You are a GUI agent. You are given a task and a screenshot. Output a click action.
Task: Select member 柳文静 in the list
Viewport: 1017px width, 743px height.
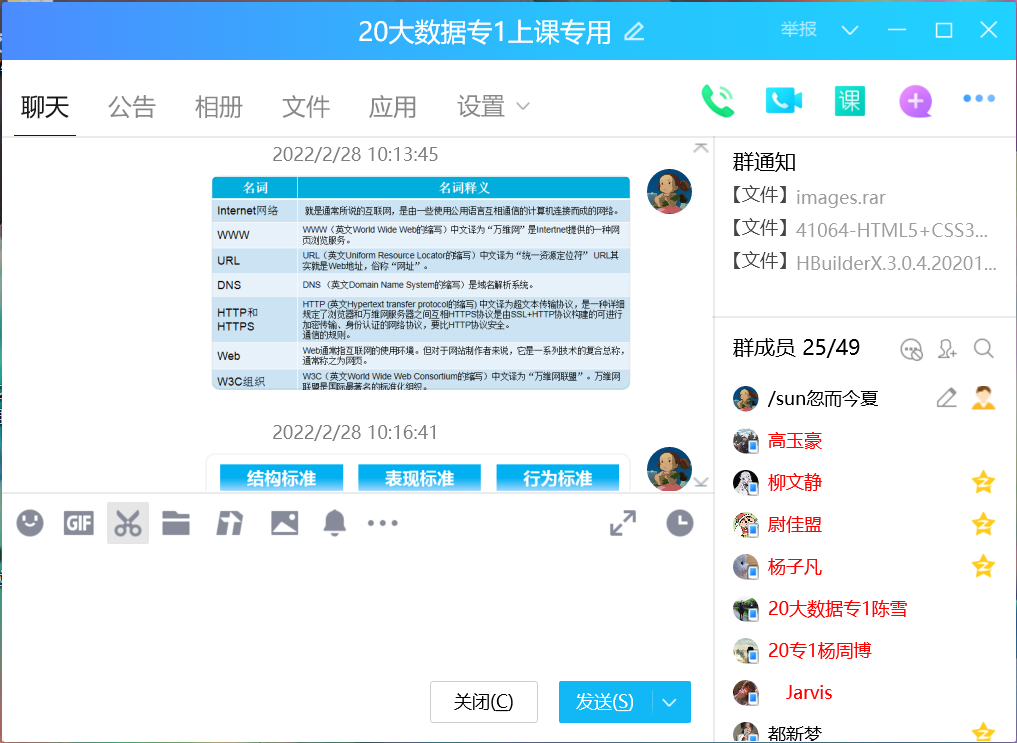tap(795, 483)
